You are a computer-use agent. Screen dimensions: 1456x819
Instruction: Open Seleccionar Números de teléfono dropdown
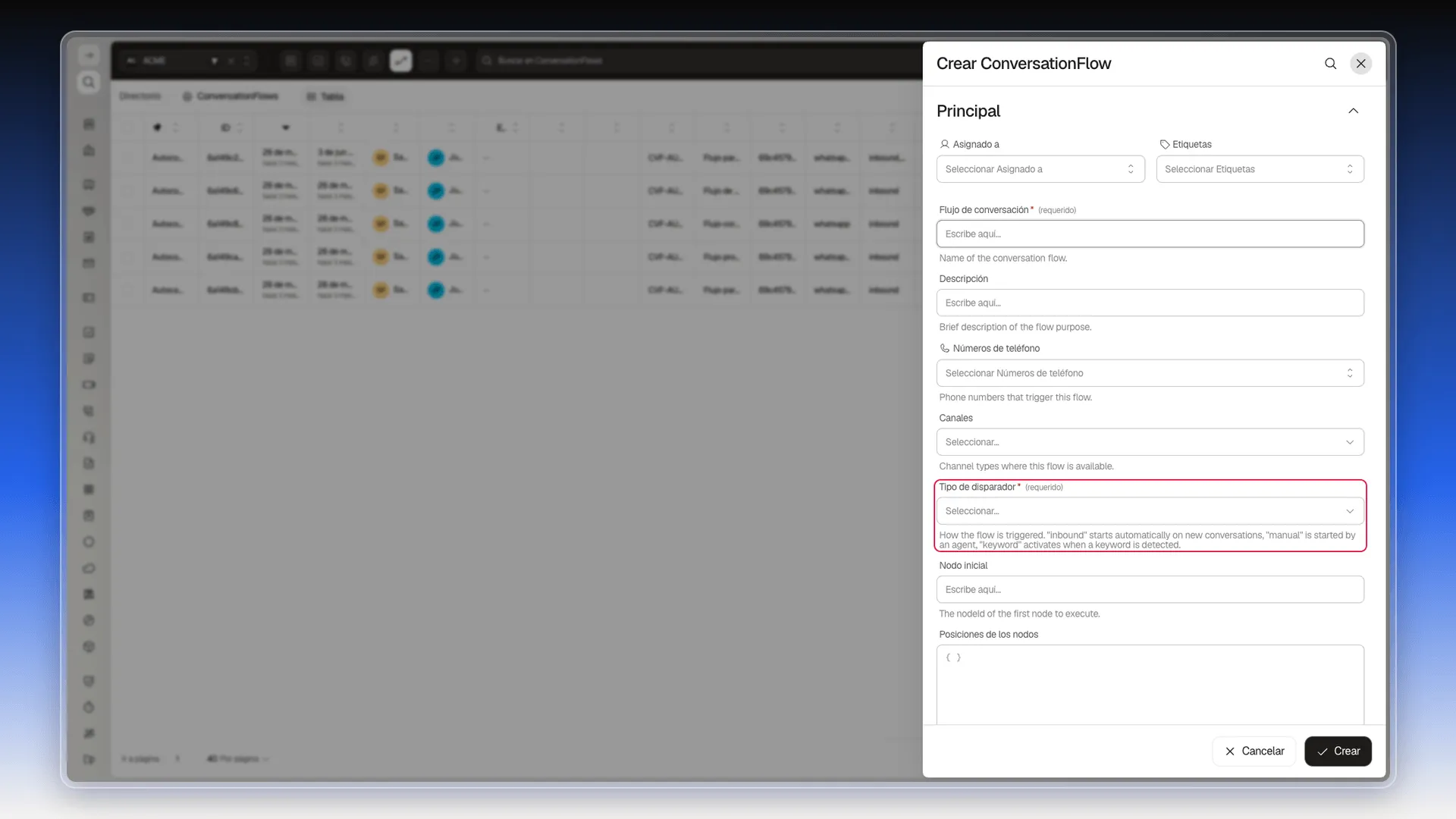(x=1150, y=373)
